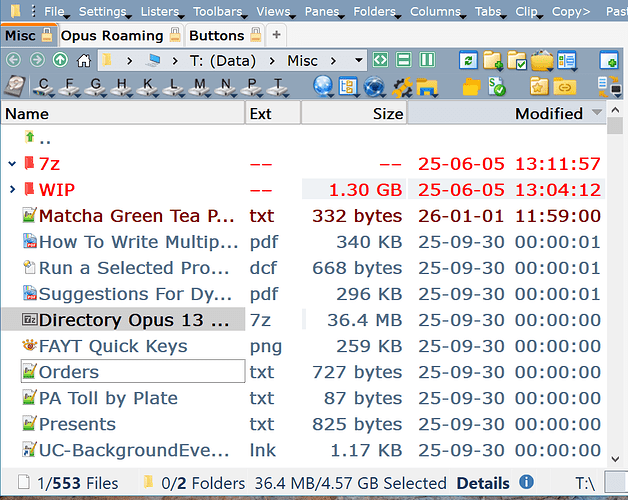Select the PA Toll by Plate file
628x500 pixels.
(108, 398)
